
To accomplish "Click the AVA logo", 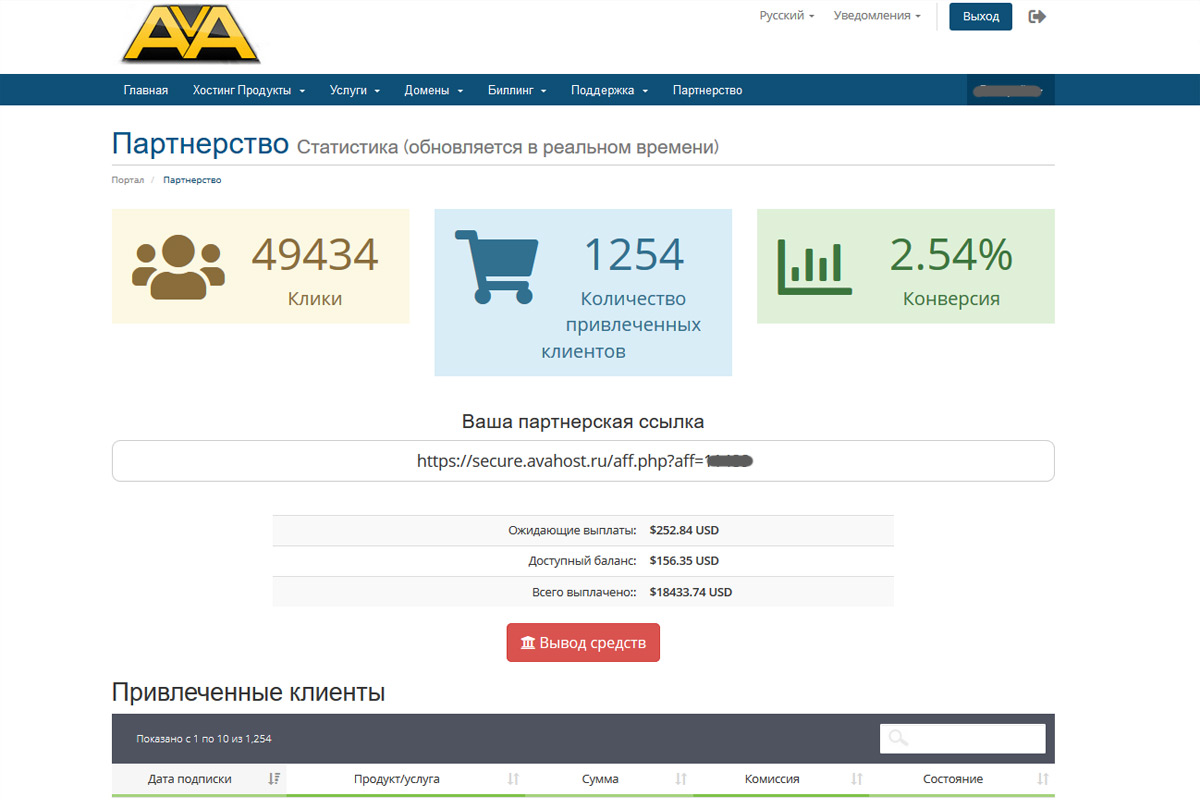I will [x=191, y=34].
